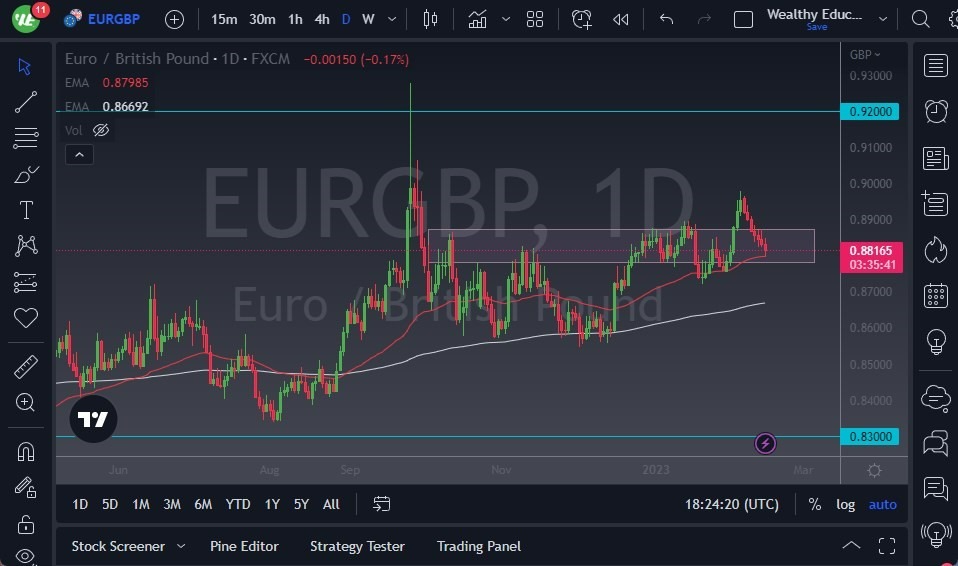The height and width of the screenshot is (566, 958).
Task: Open the watchlist panel
Action: [x=935, y=65]
